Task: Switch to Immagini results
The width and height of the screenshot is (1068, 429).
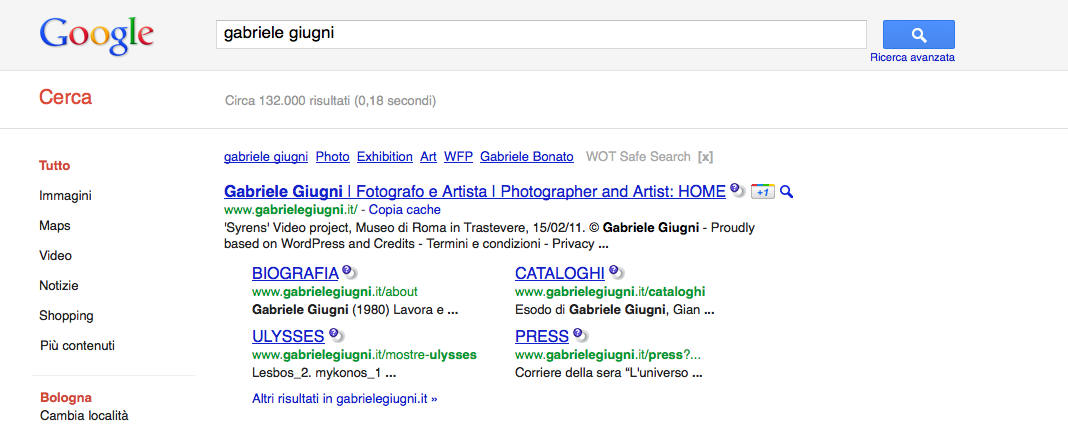Action: point(65,195)
